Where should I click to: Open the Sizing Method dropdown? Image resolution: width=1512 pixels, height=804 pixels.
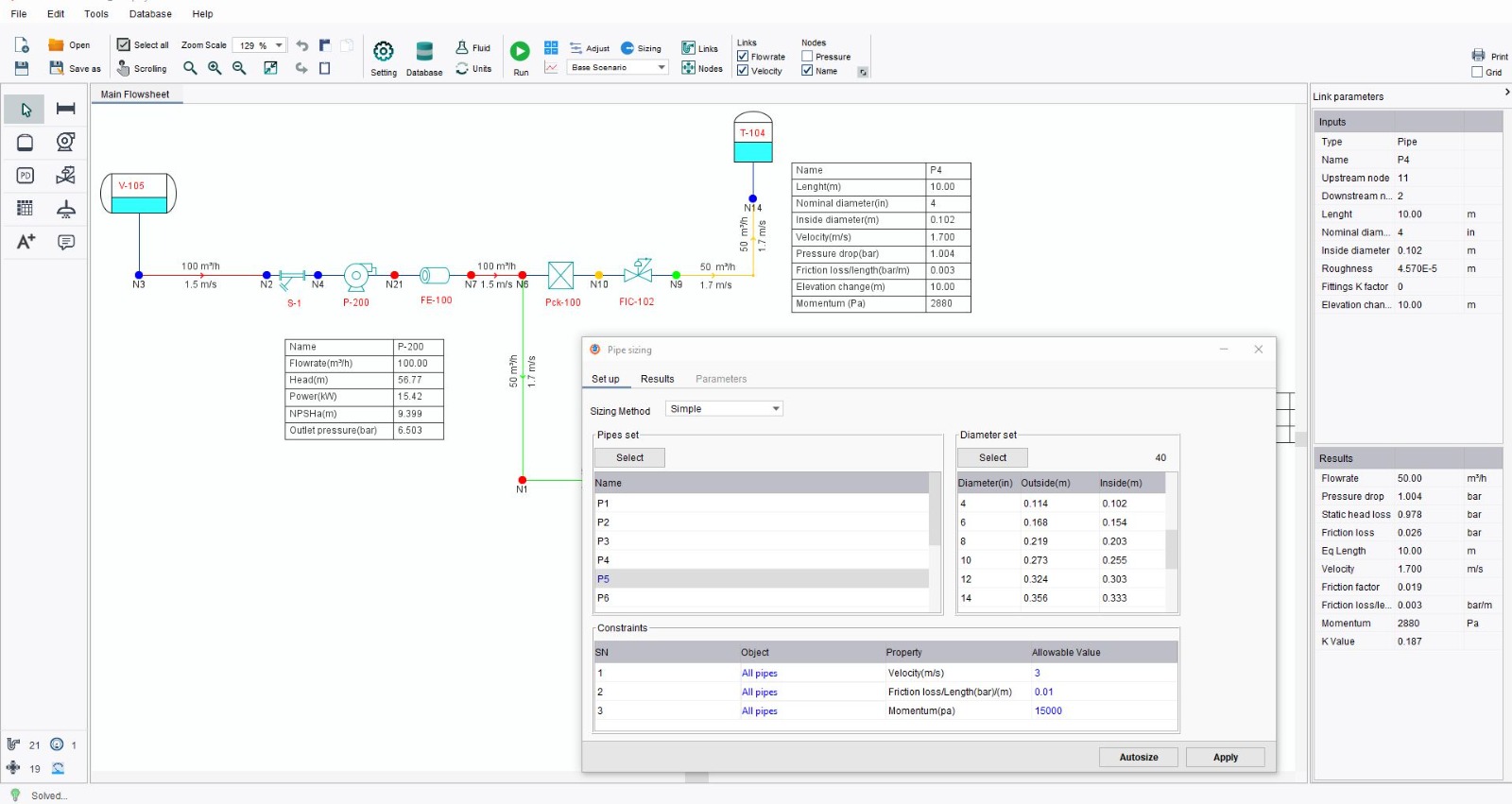tap(724, 409)
